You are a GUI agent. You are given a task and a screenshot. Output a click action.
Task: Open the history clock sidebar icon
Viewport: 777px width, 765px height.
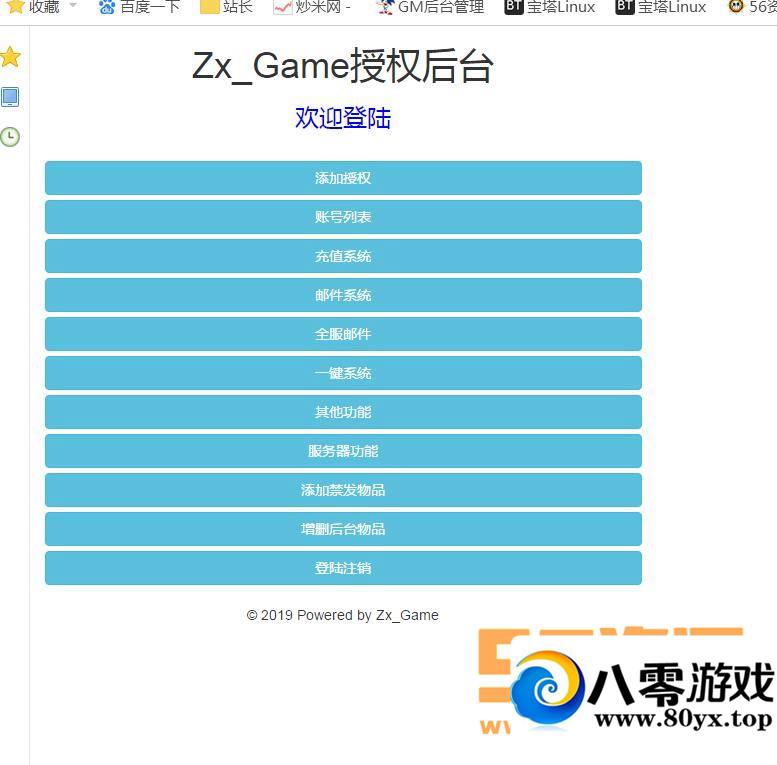tap(10, 137)
